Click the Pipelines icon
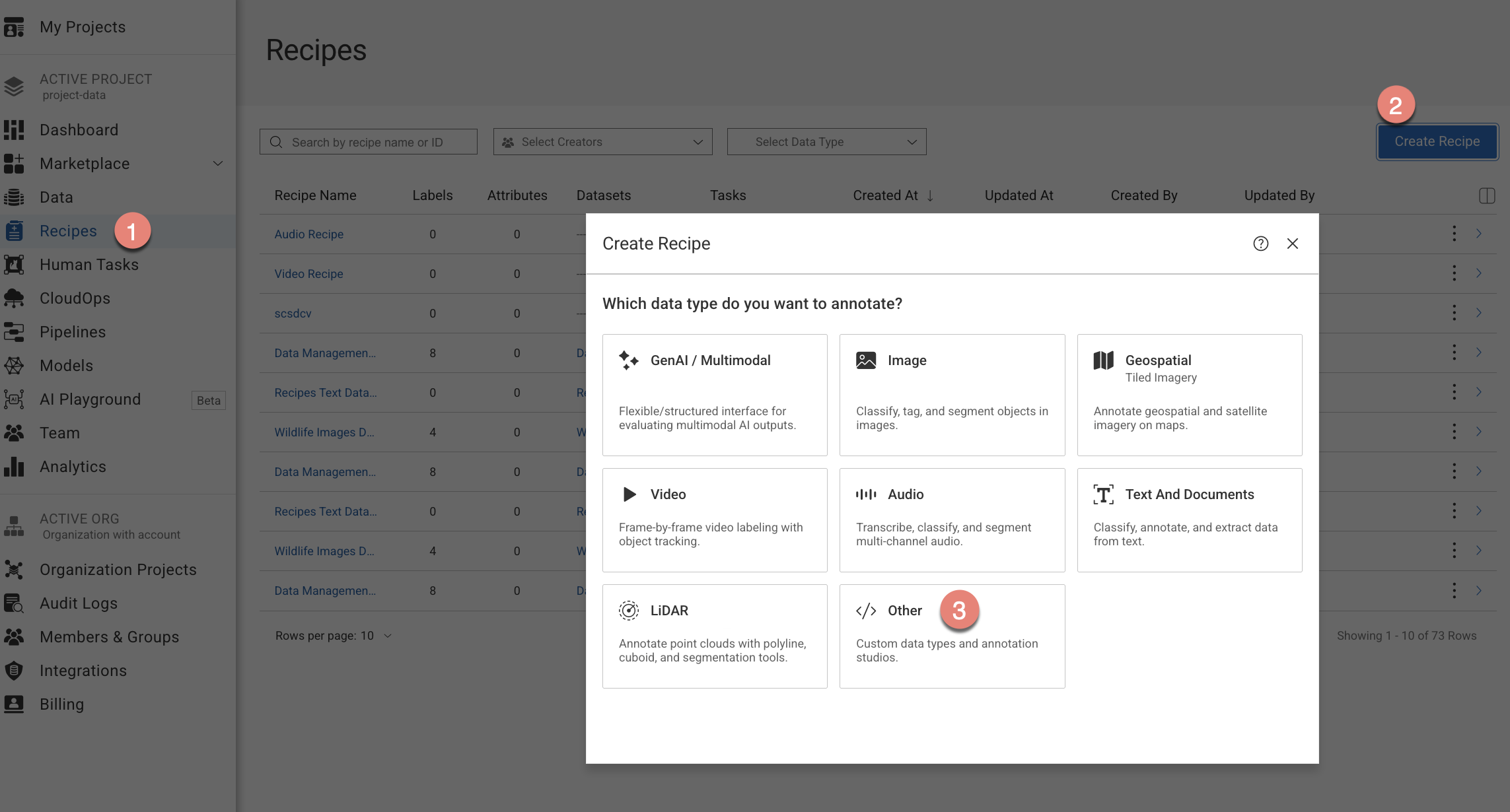1510x812 pixels. [14, 332]
